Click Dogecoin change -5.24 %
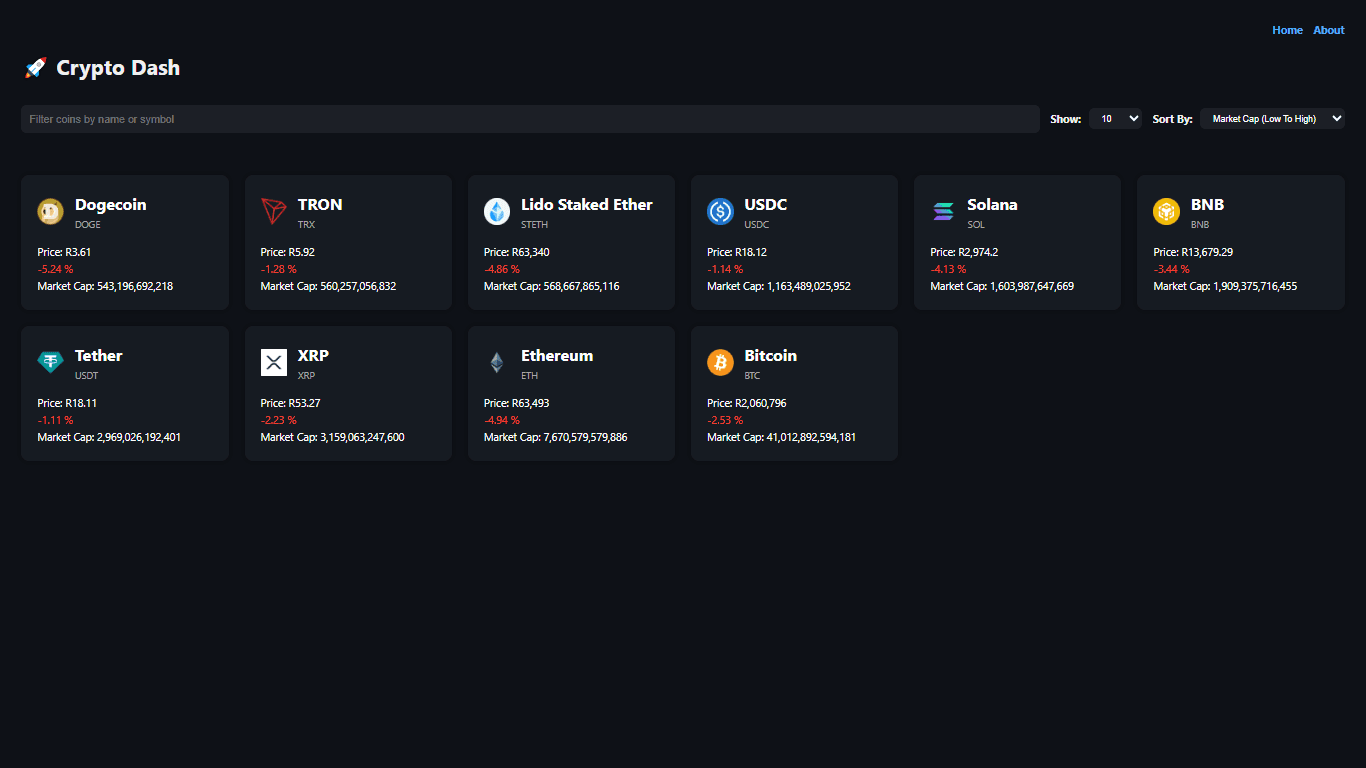Image resolution: width=1366 pixels, height=768 pixels. (55, 269)
